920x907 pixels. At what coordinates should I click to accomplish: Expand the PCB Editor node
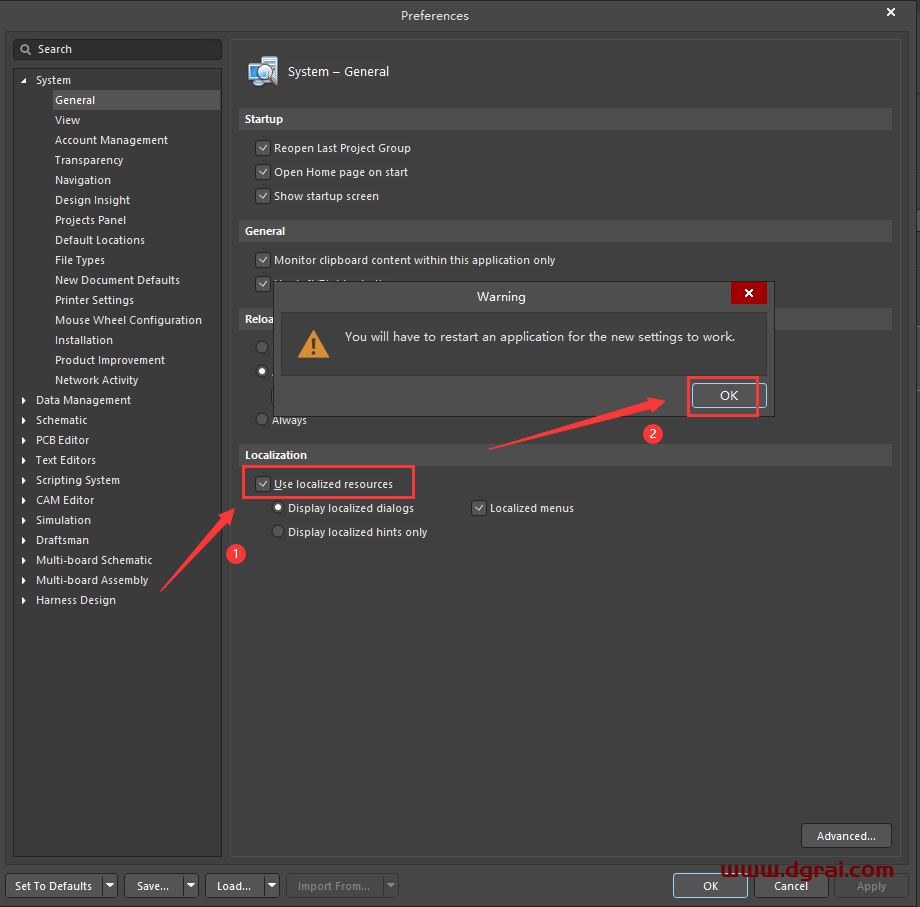point(23,440)
